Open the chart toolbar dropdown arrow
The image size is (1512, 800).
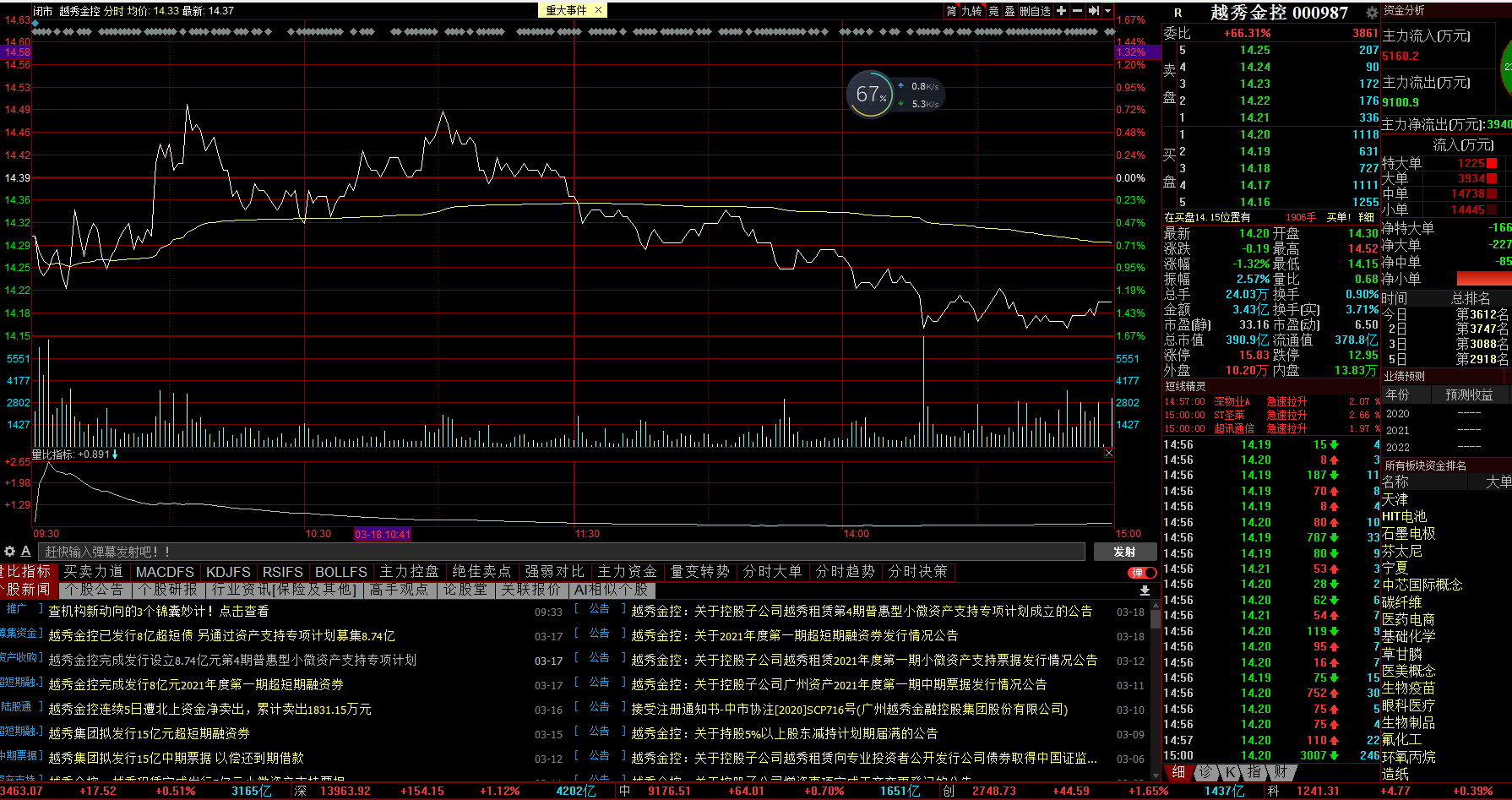[1107, 11]
